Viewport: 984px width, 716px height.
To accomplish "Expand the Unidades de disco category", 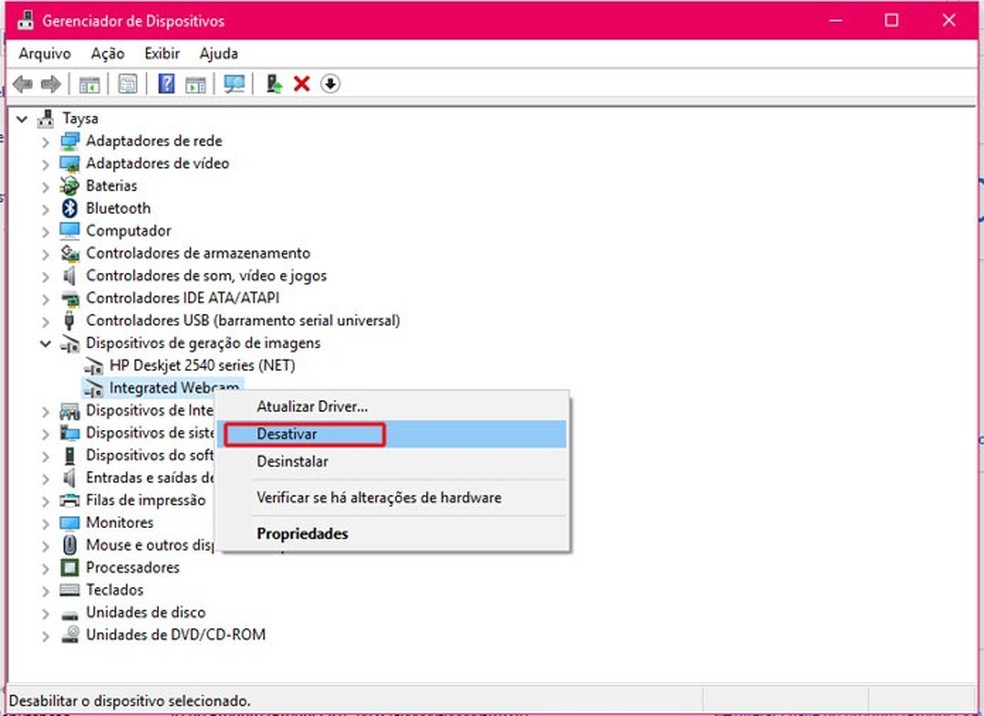I will pos(45,613).
